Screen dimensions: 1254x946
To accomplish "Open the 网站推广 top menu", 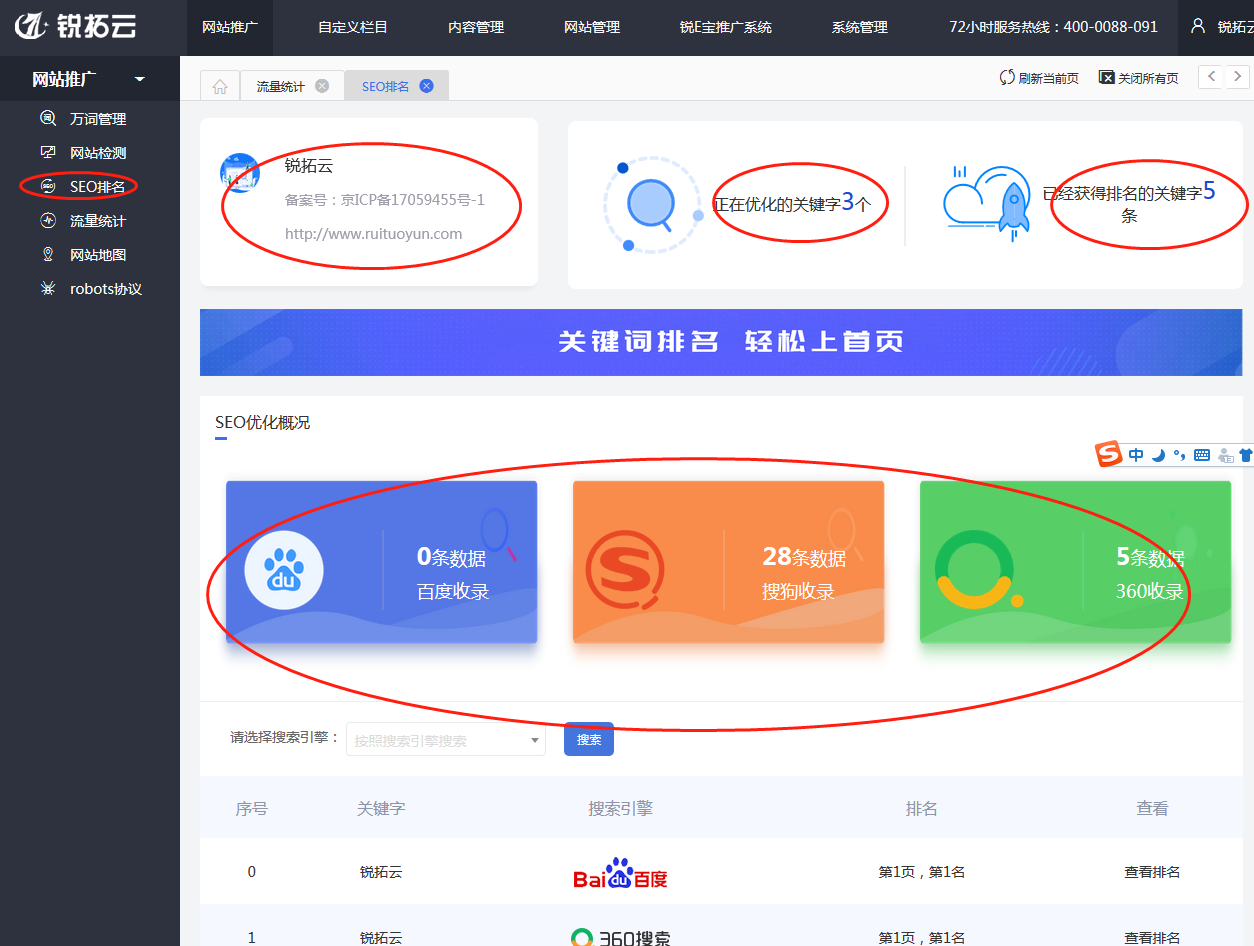I will click(229, 27).
